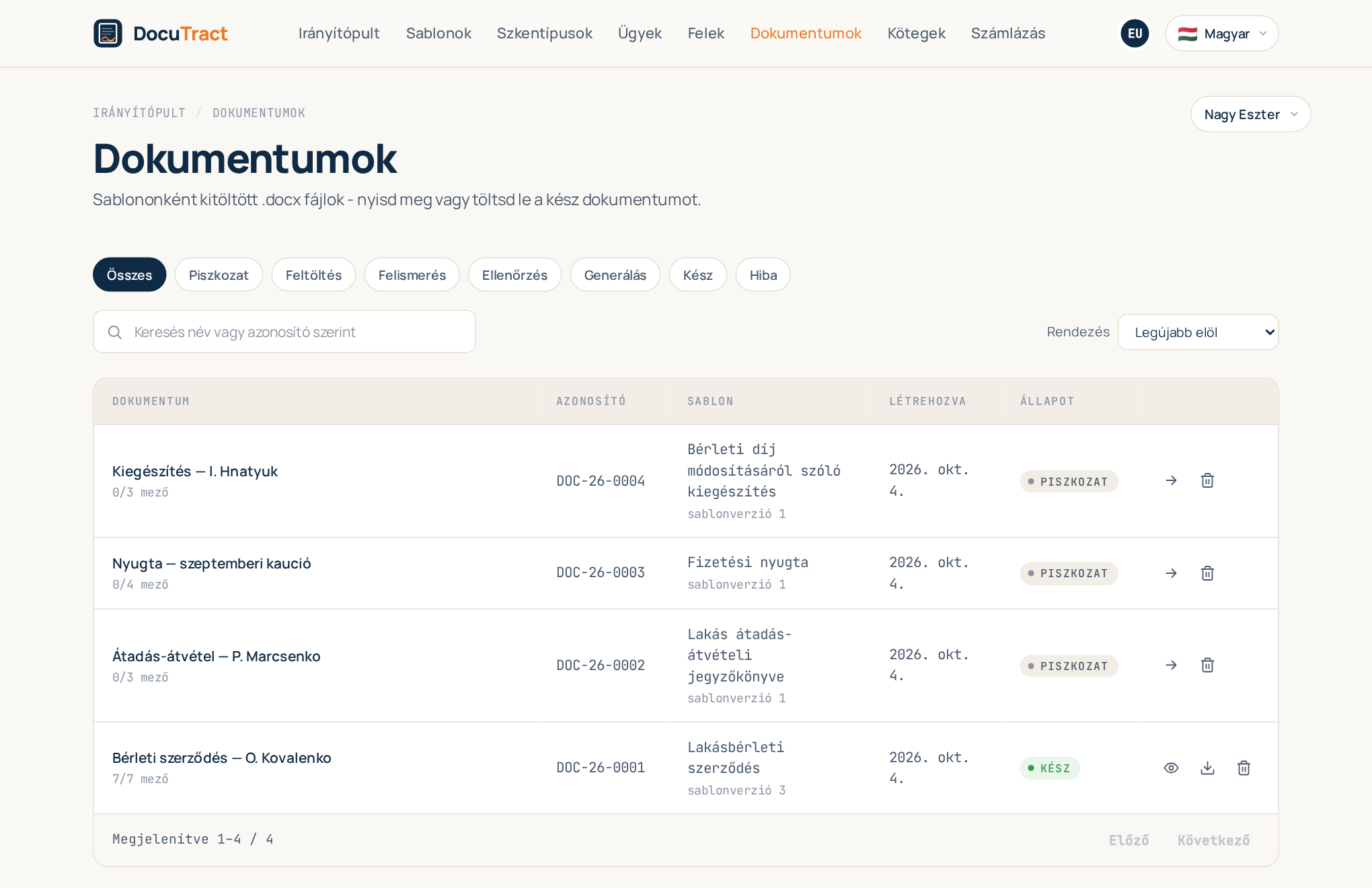Filter by Piszkozat status chip
Image resolution: width=1372 pixels, height=888 pixels.
(x=219, y=274)
